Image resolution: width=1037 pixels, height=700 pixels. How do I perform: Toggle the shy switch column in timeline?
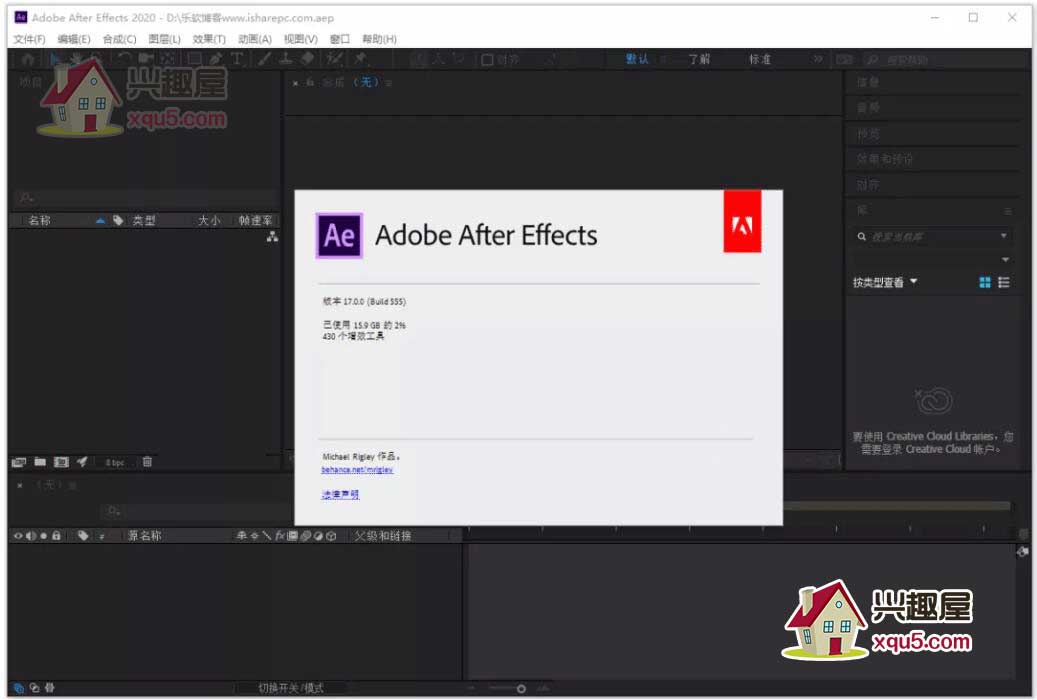(x=241, y=536)
